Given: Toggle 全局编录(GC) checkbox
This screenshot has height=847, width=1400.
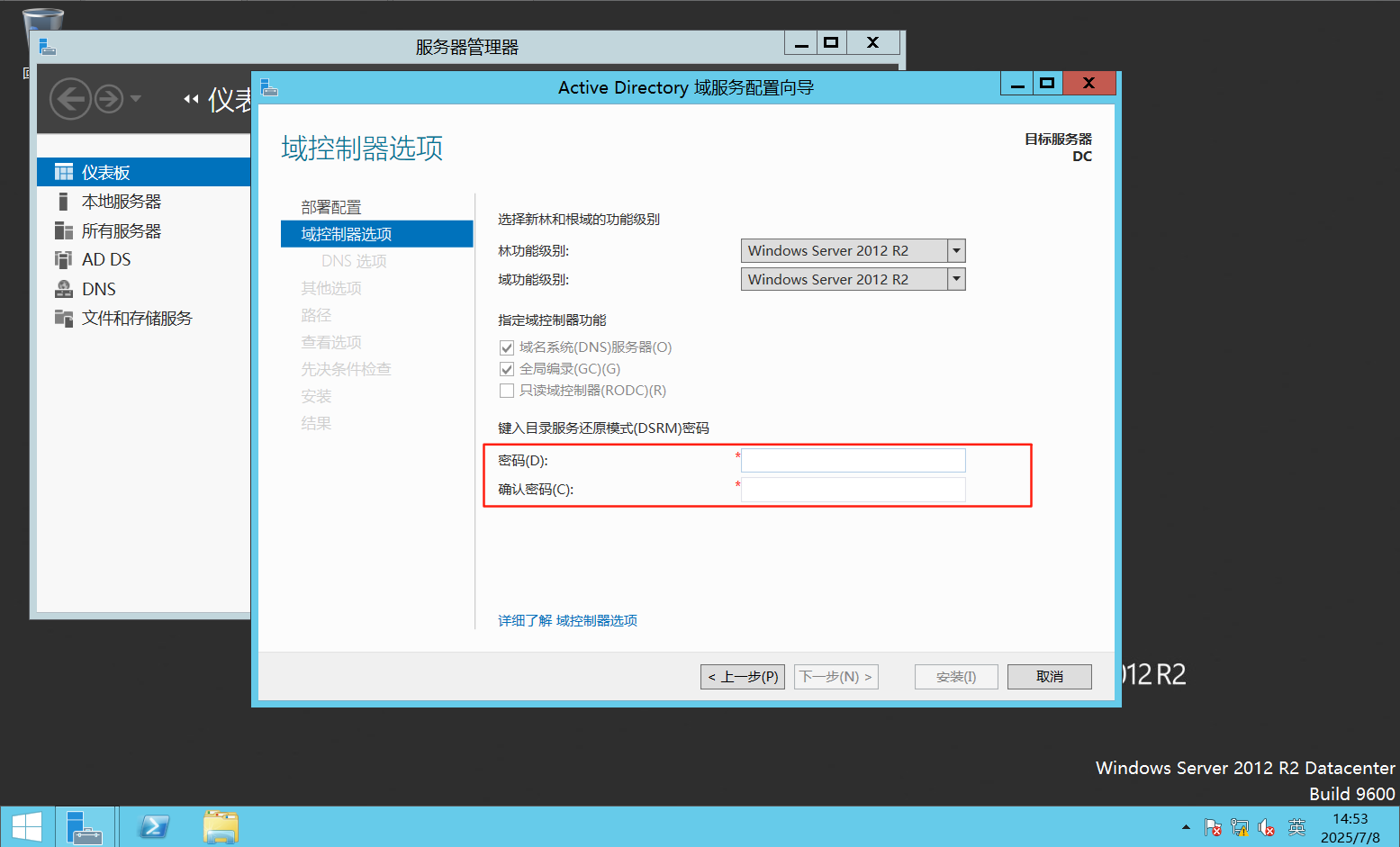Looking at the screenshot, I should click(x=507, y=369).
